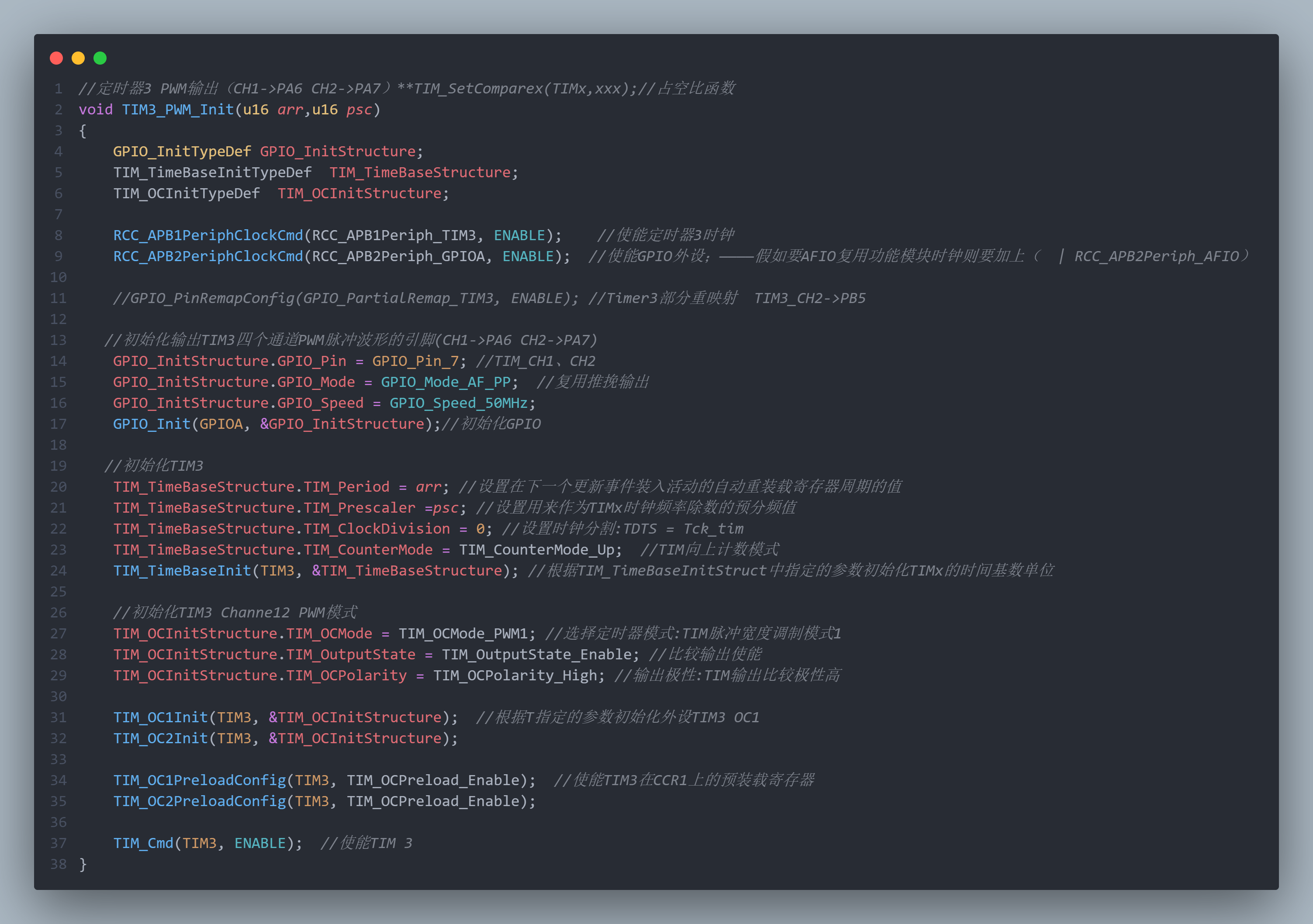Click GPIO_Mode_AF_PP value
The width and height of the screenshot is (1313, 924).
pyautogui.click(x=446, y=382)
